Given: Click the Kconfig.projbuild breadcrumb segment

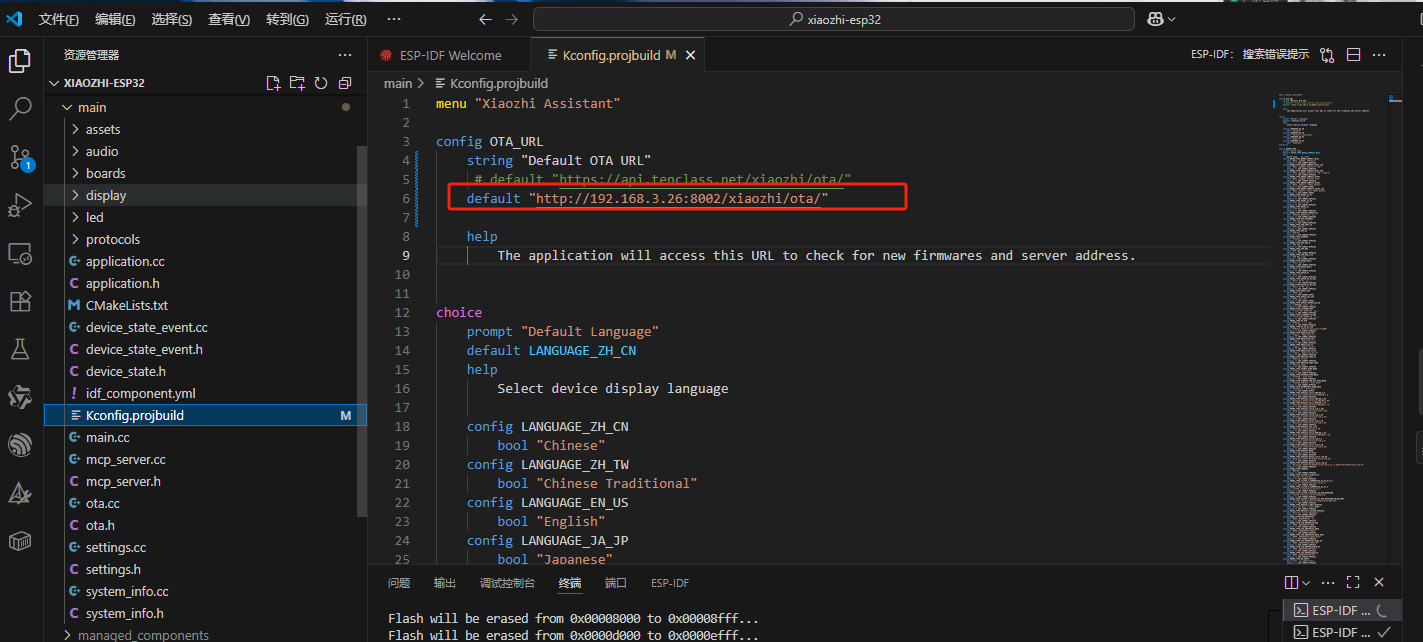Looking at the screenshot, I should (x=490, y=83).
